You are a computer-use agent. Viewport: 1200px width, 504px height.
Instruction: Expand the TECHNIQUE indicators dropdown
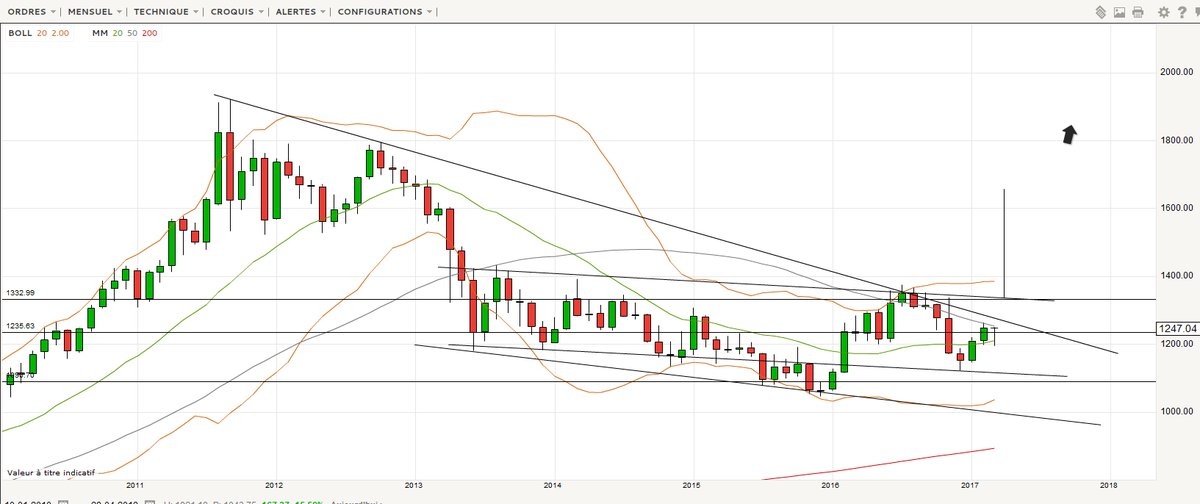coord(166,12)
